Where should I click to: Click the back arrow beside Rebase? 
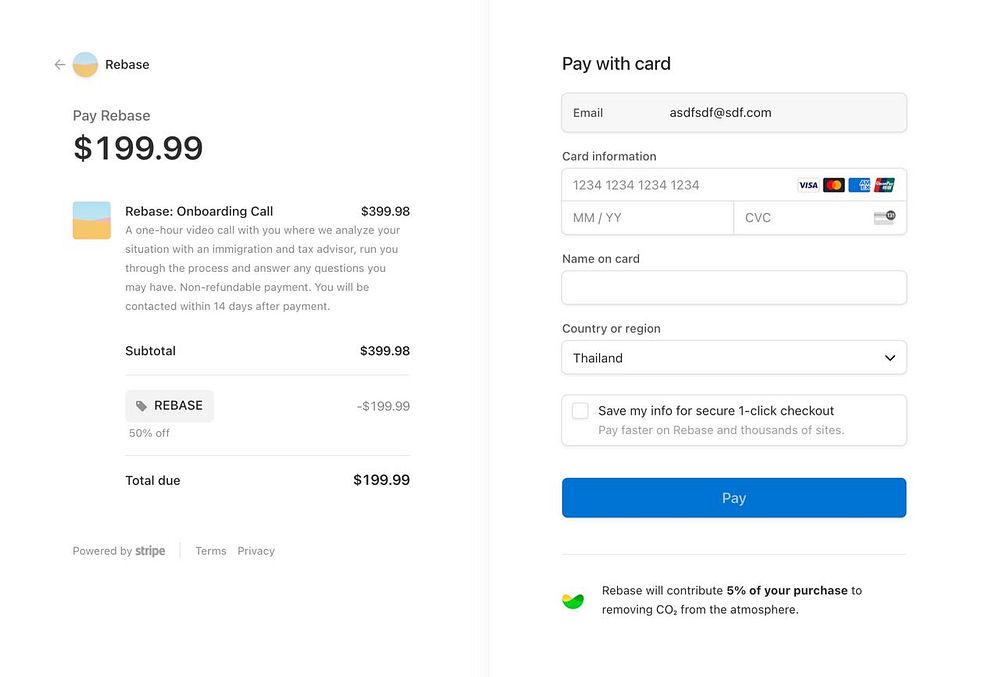click(60, 65)
